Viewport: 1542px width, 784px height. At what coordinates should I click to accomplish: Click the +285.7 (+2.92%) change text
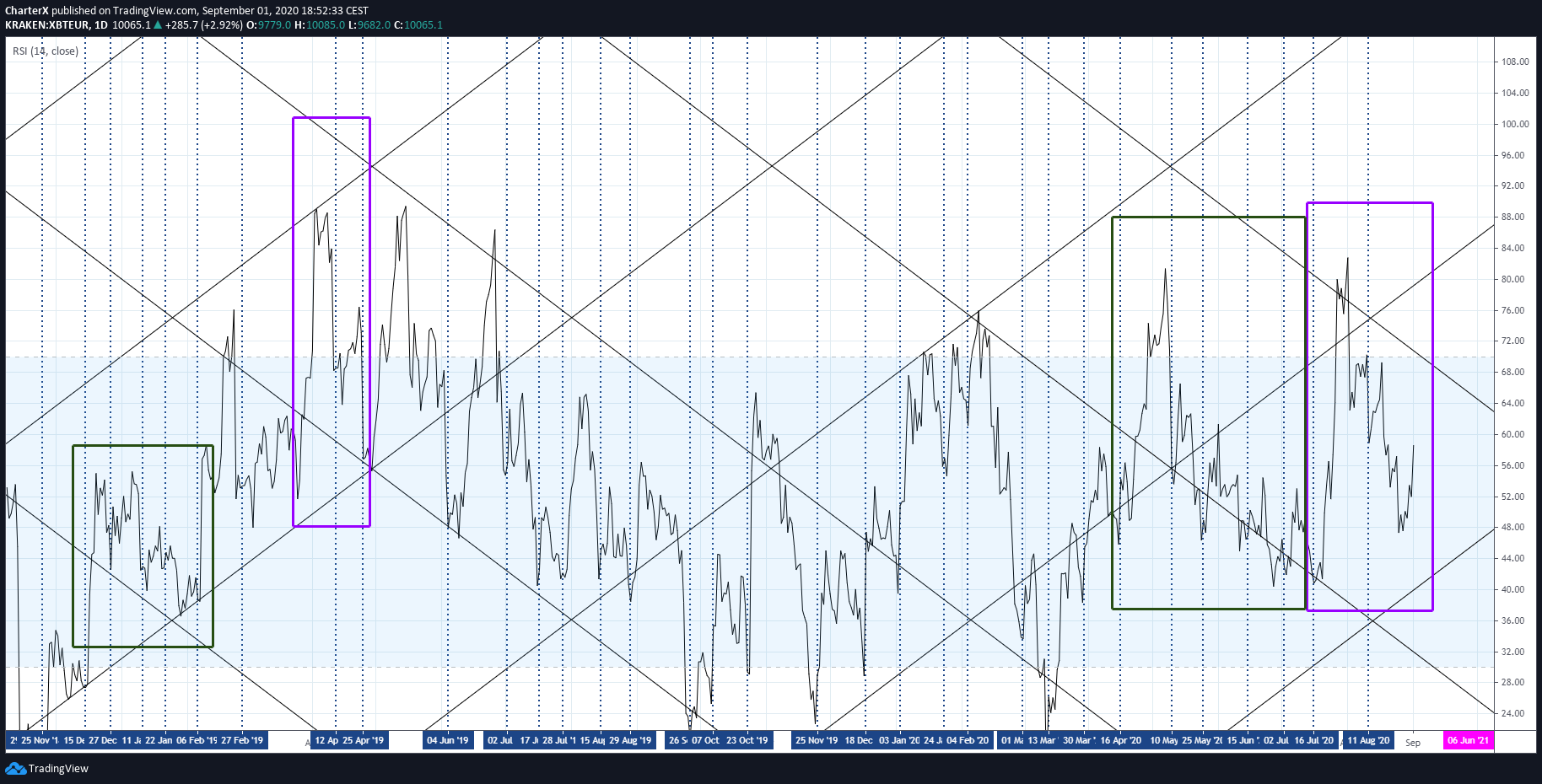coord(204,25)
